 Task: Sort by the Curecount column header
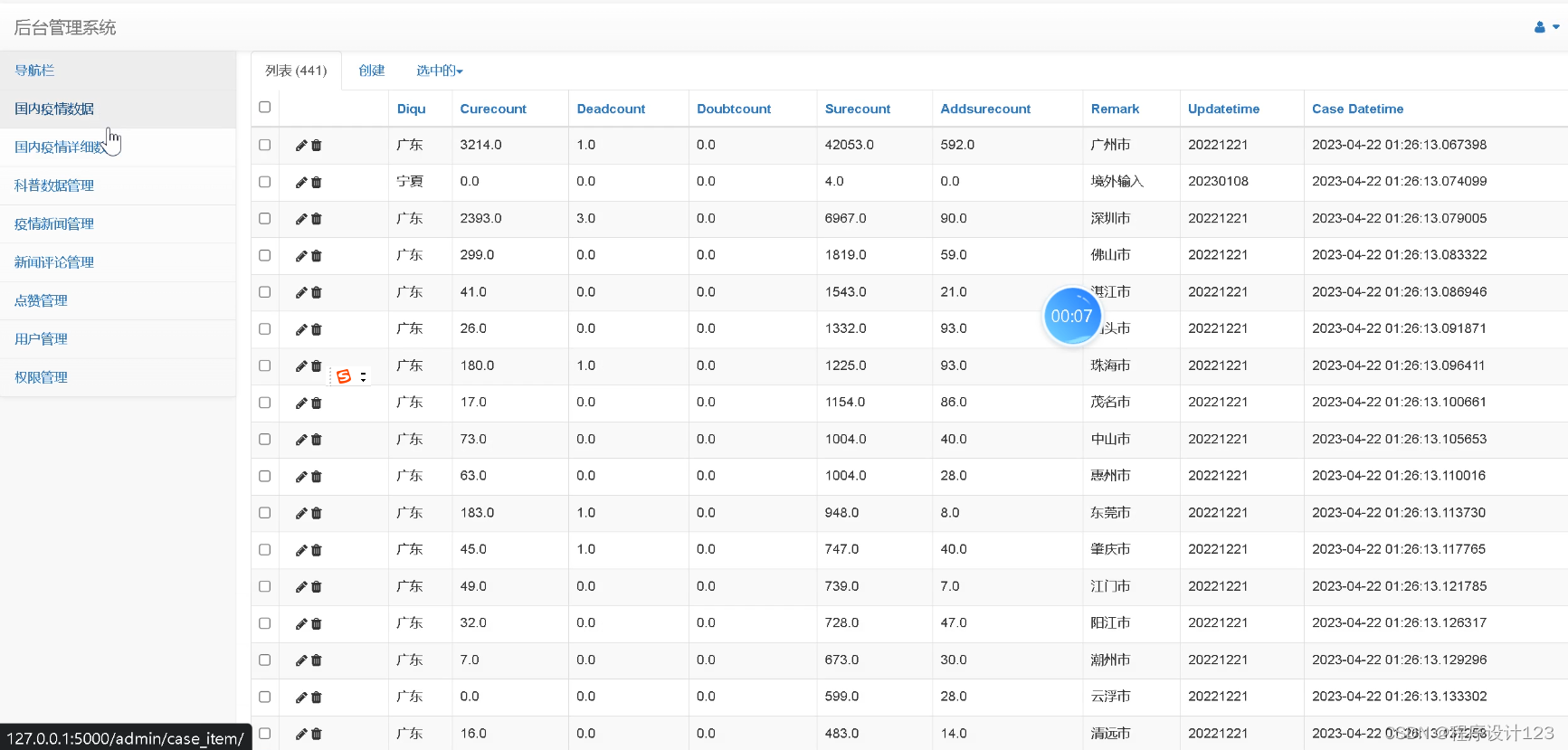click(x=493, y=109)
